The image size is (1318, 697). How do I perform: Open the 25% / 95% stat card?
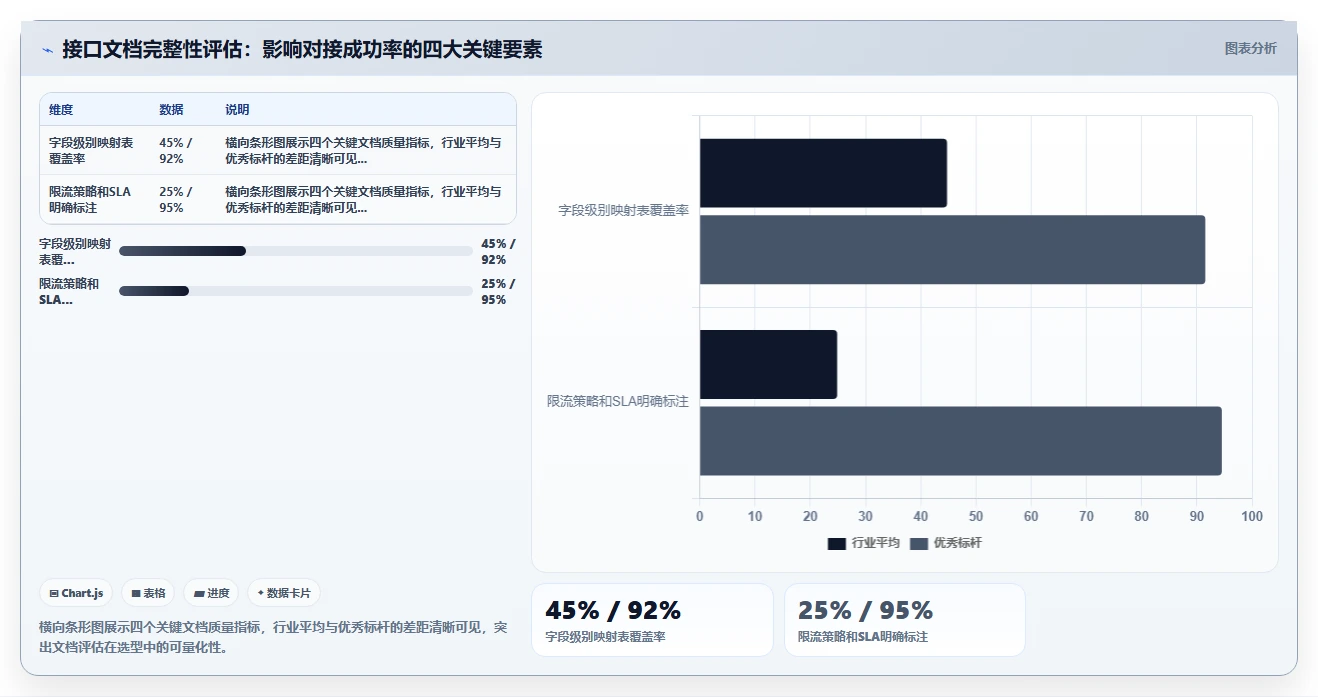(x=905, y=620)
